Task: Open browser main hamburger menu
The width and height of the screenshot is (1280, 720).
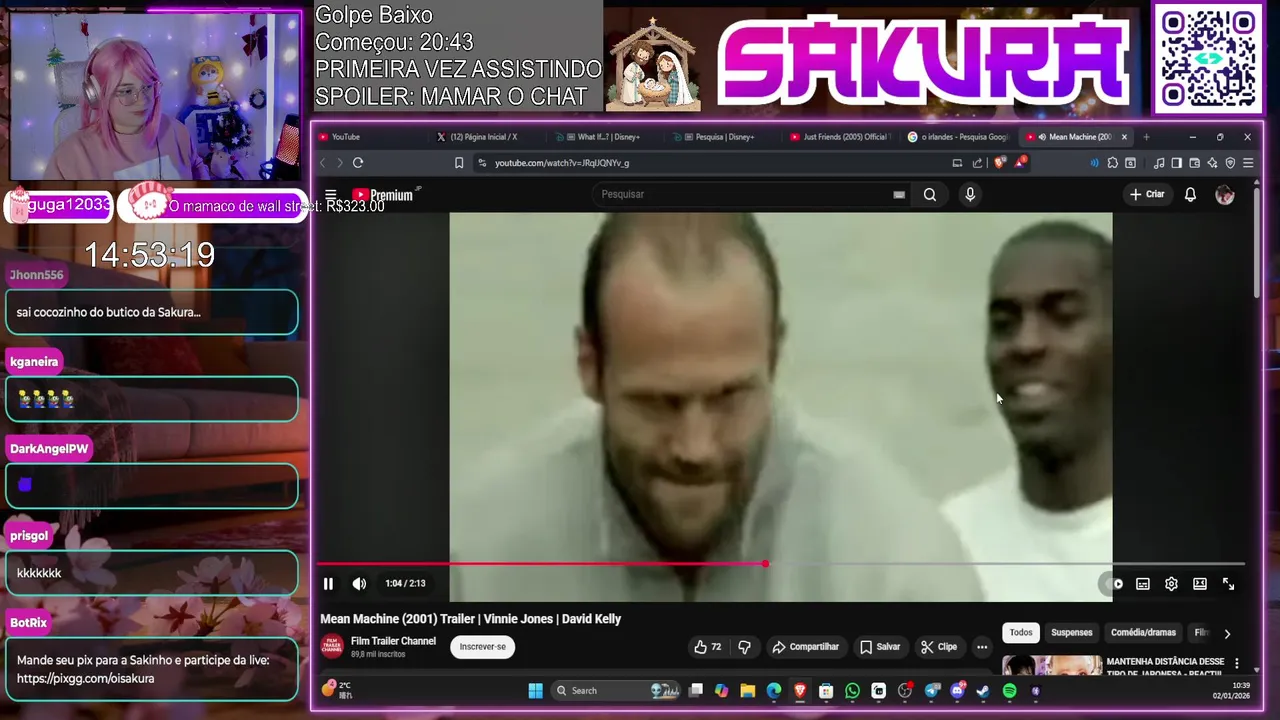Action: pos(1248,163)
